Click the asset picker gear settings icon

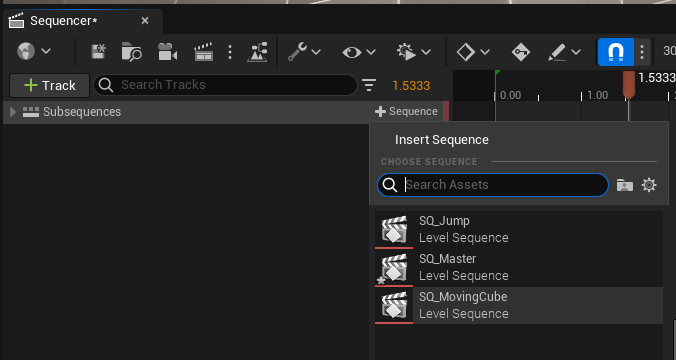tap(649, 185)
